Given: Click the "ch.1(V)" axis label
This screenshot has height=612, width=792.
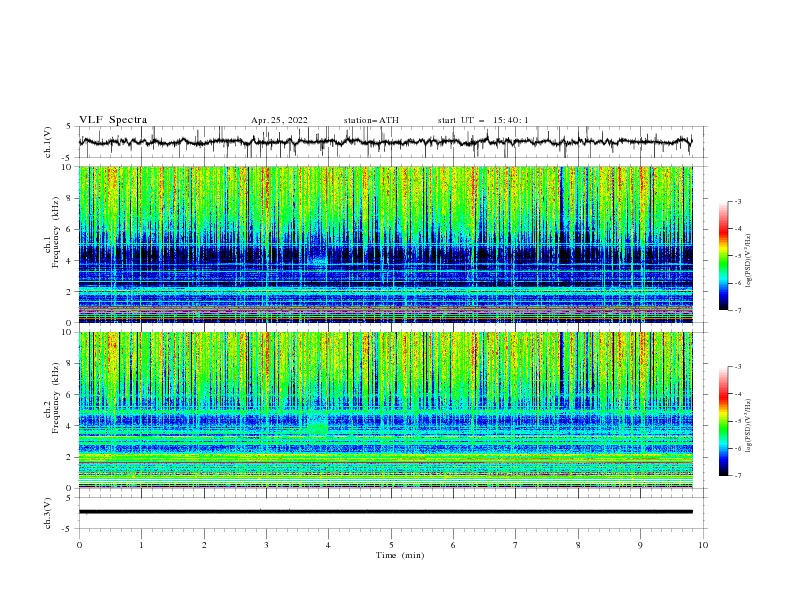Looking at the screenshot, I should (x=48, y=142).
